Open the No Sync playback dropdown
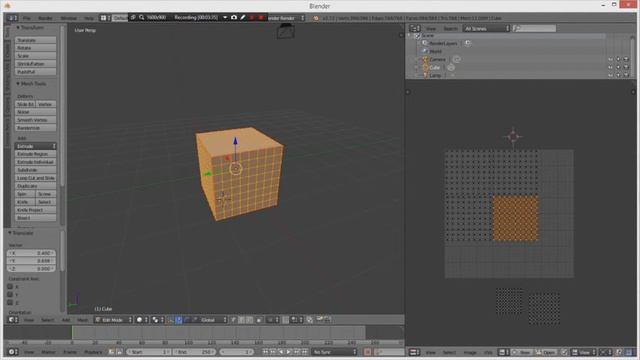Image resolution: width=640 pixels, height=360 pixels. coord(335,352)
